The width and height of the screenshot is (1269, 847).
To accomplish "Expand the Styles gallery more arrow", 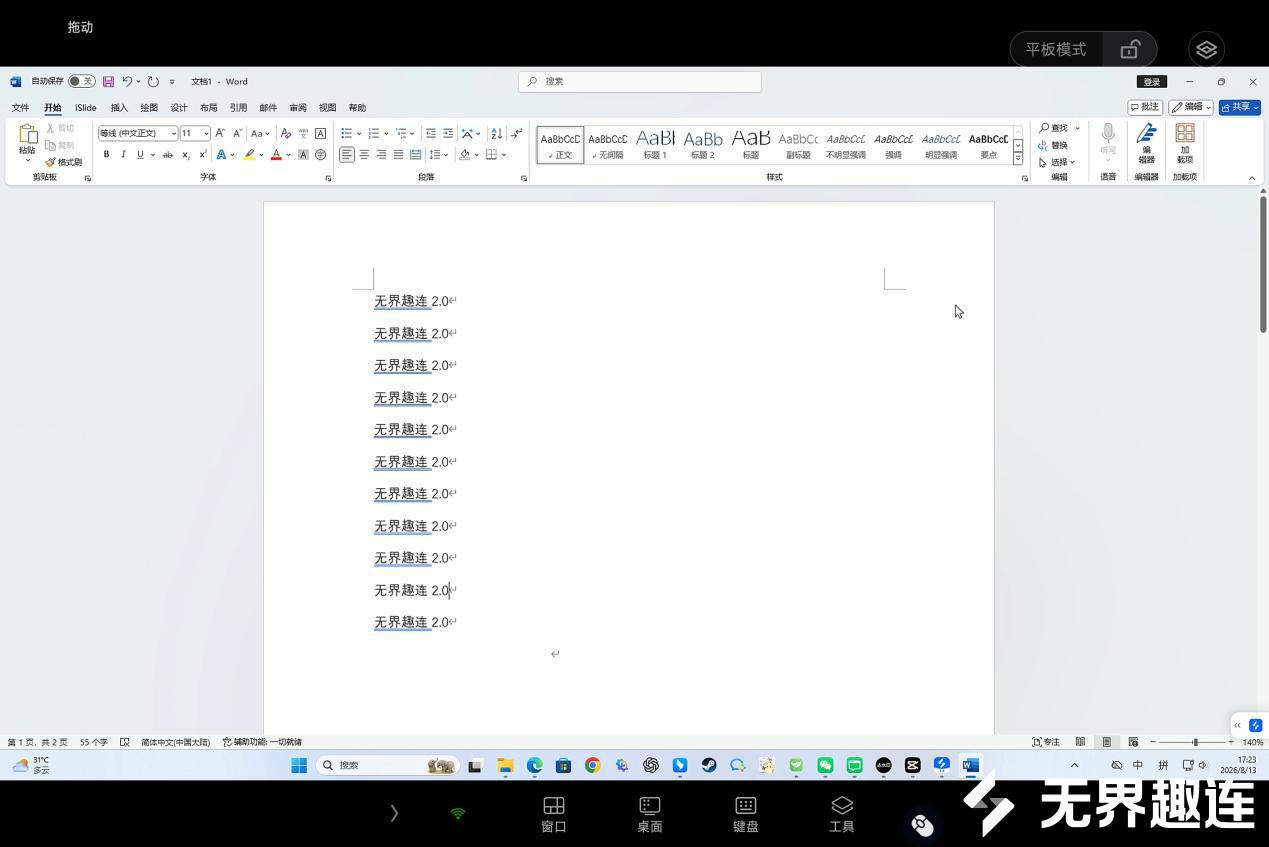I will coord(1018,158).
